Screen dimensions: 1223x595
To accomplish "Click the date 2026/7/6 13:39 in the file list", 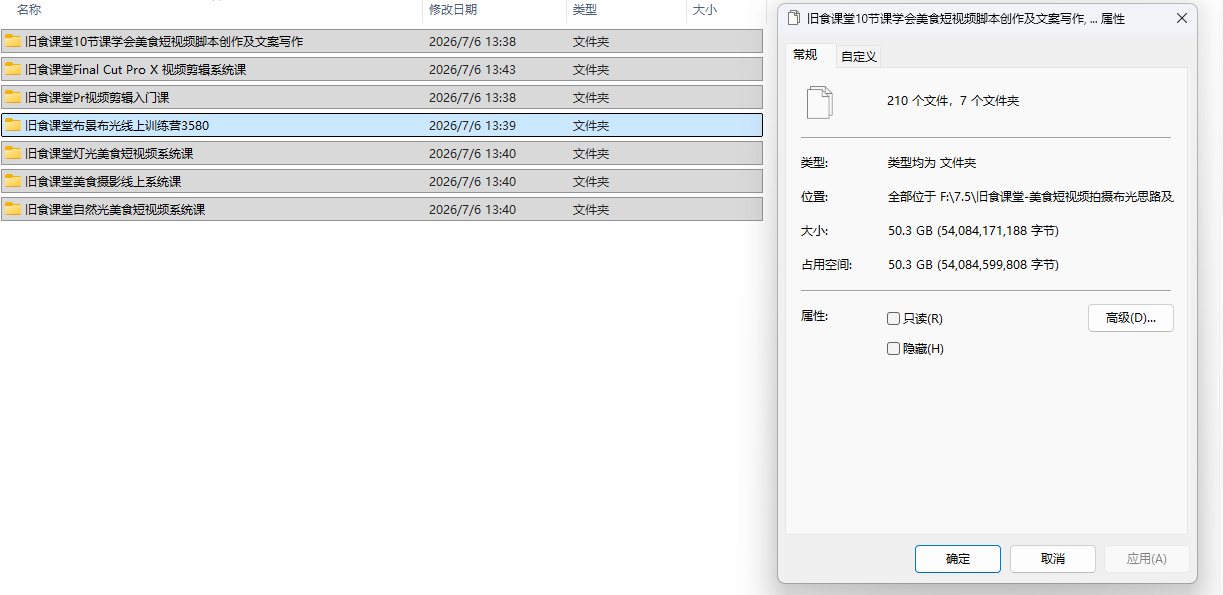I will 472,126.
